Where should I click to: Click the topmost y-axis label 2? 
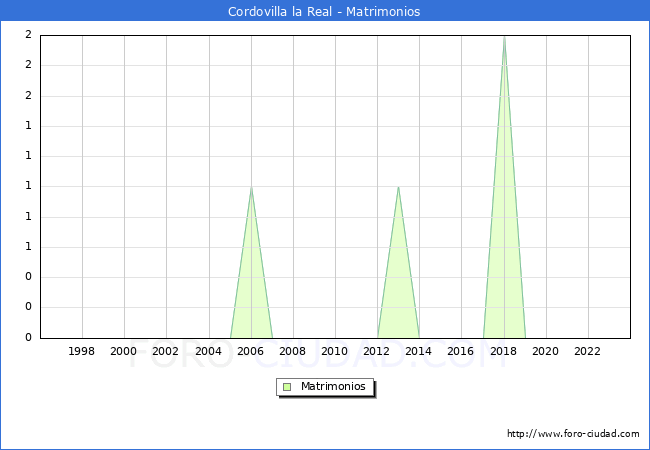click(28, 35)
